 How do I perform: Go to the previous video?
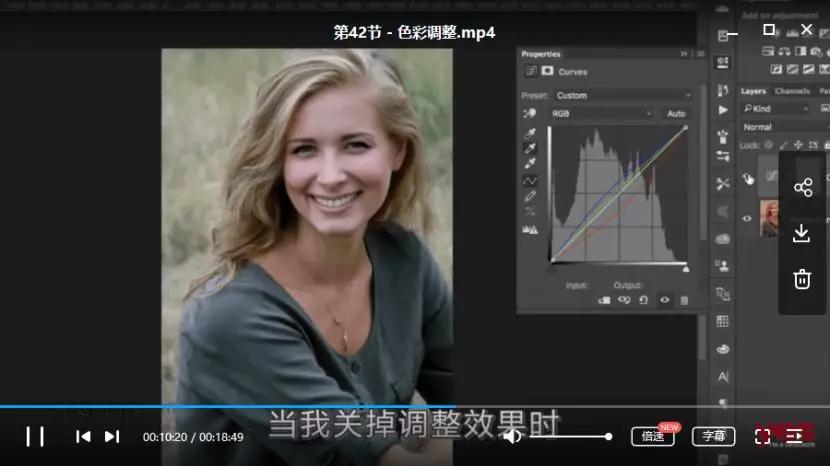83,436
